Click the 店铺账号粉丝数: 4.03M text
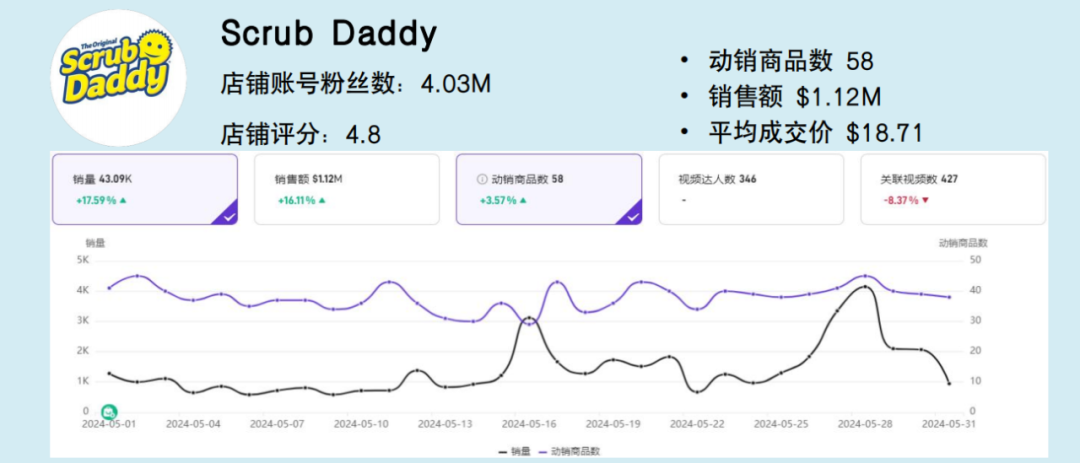 pos(355,84)
